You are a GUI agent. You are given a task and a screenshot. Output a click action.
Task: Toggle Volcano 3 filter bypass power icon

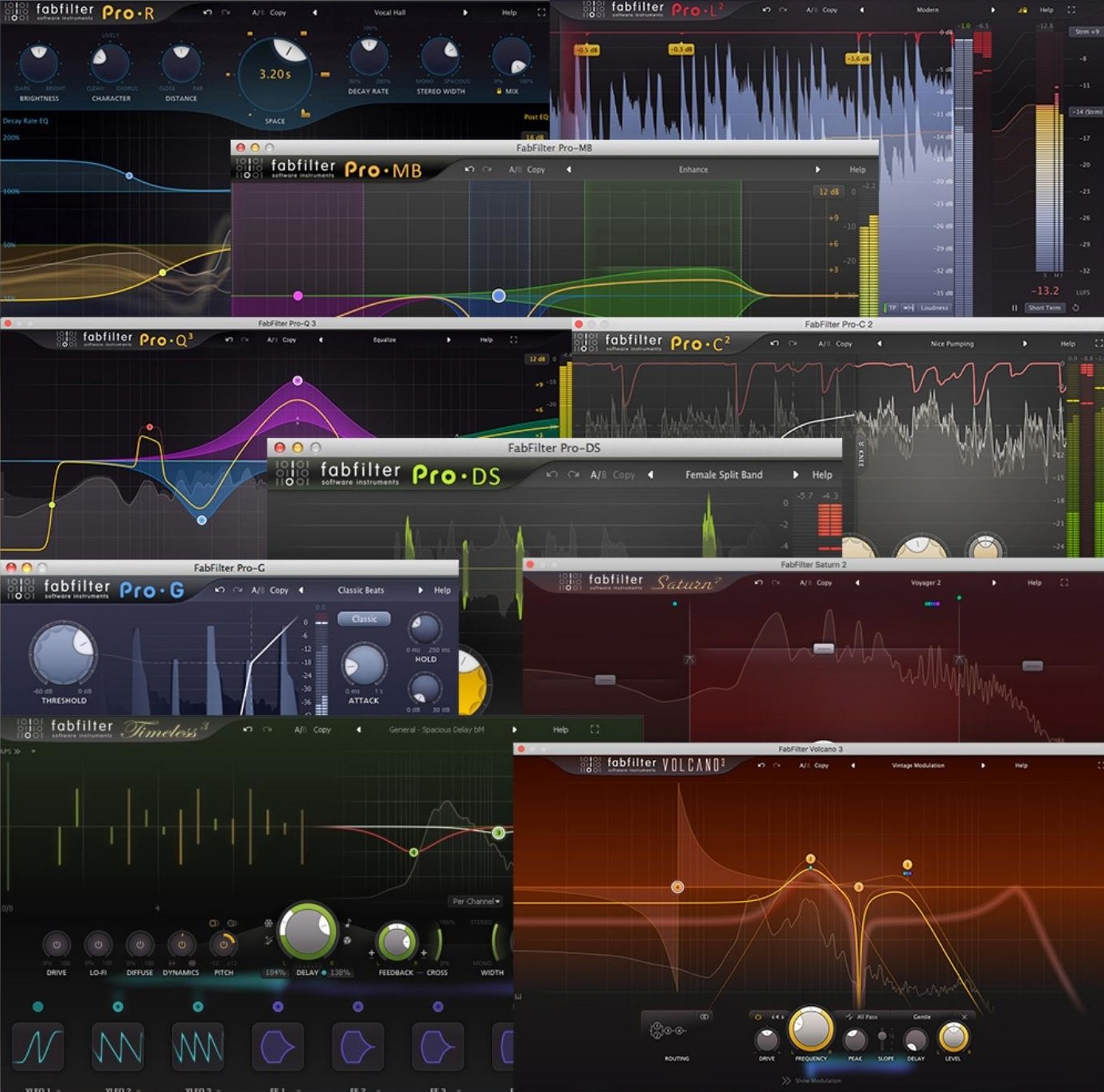coord(758,1016)
